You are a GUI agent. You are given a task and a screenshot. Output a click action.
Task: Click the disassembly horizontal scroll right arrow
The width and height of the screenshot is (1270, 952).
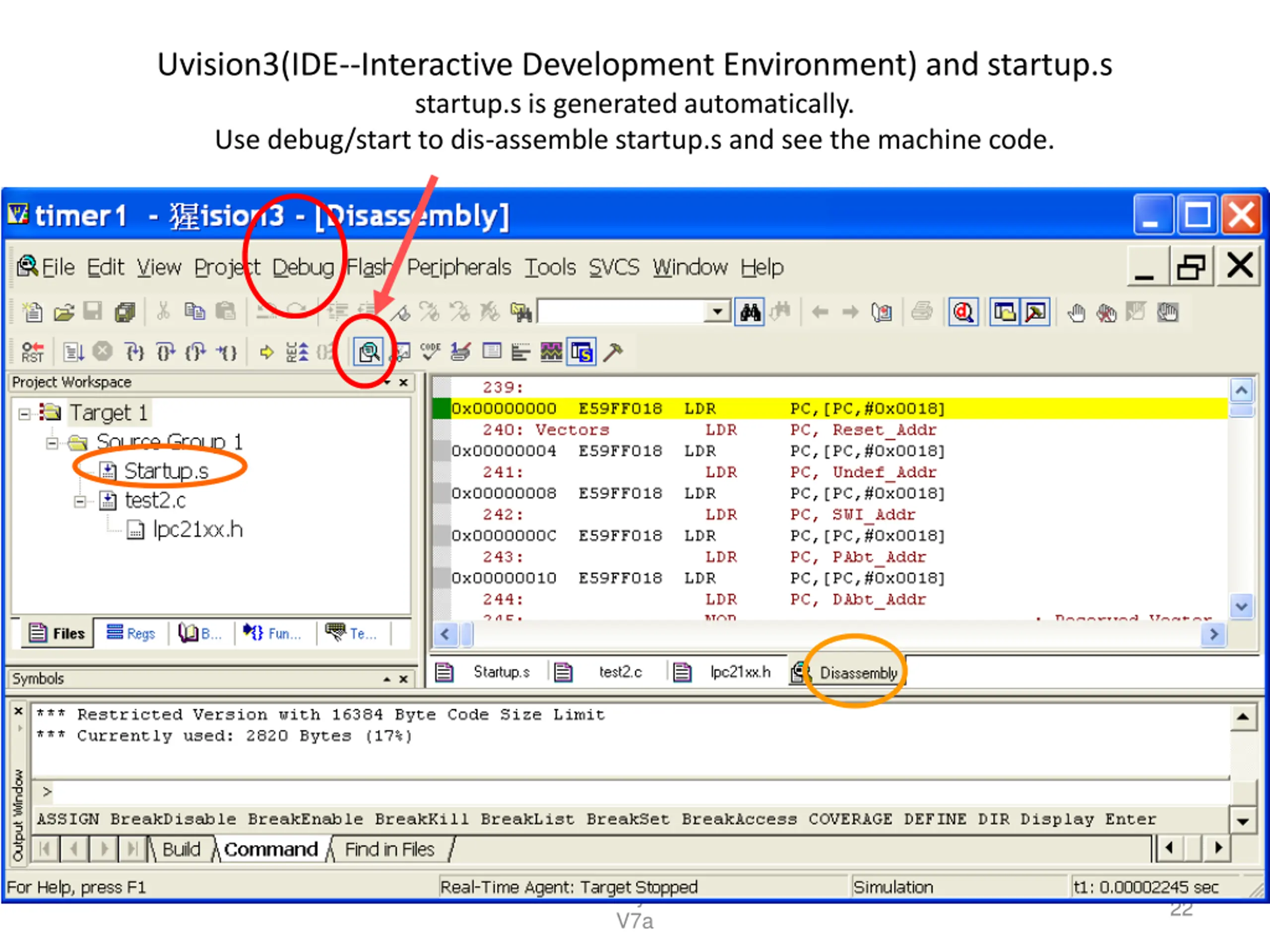click(x=1213, y=634)
